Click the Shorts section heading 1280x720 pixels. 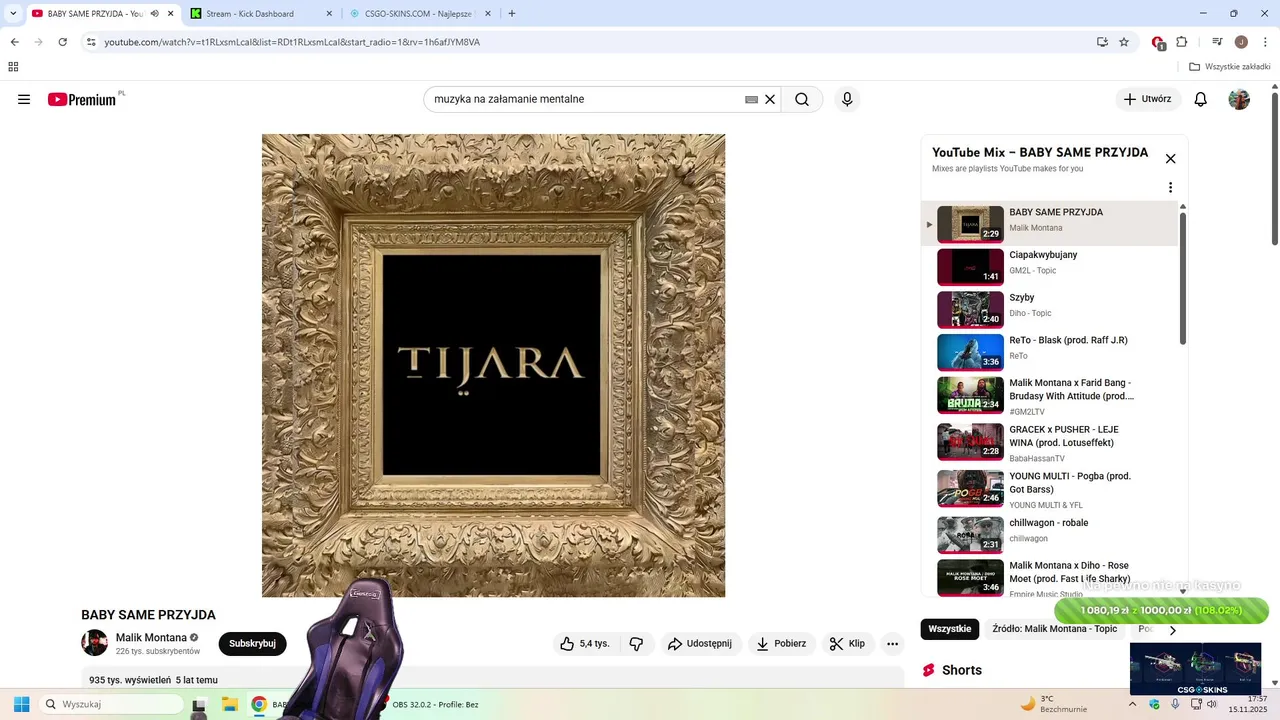pyautogui.click(x=962, y=670)
